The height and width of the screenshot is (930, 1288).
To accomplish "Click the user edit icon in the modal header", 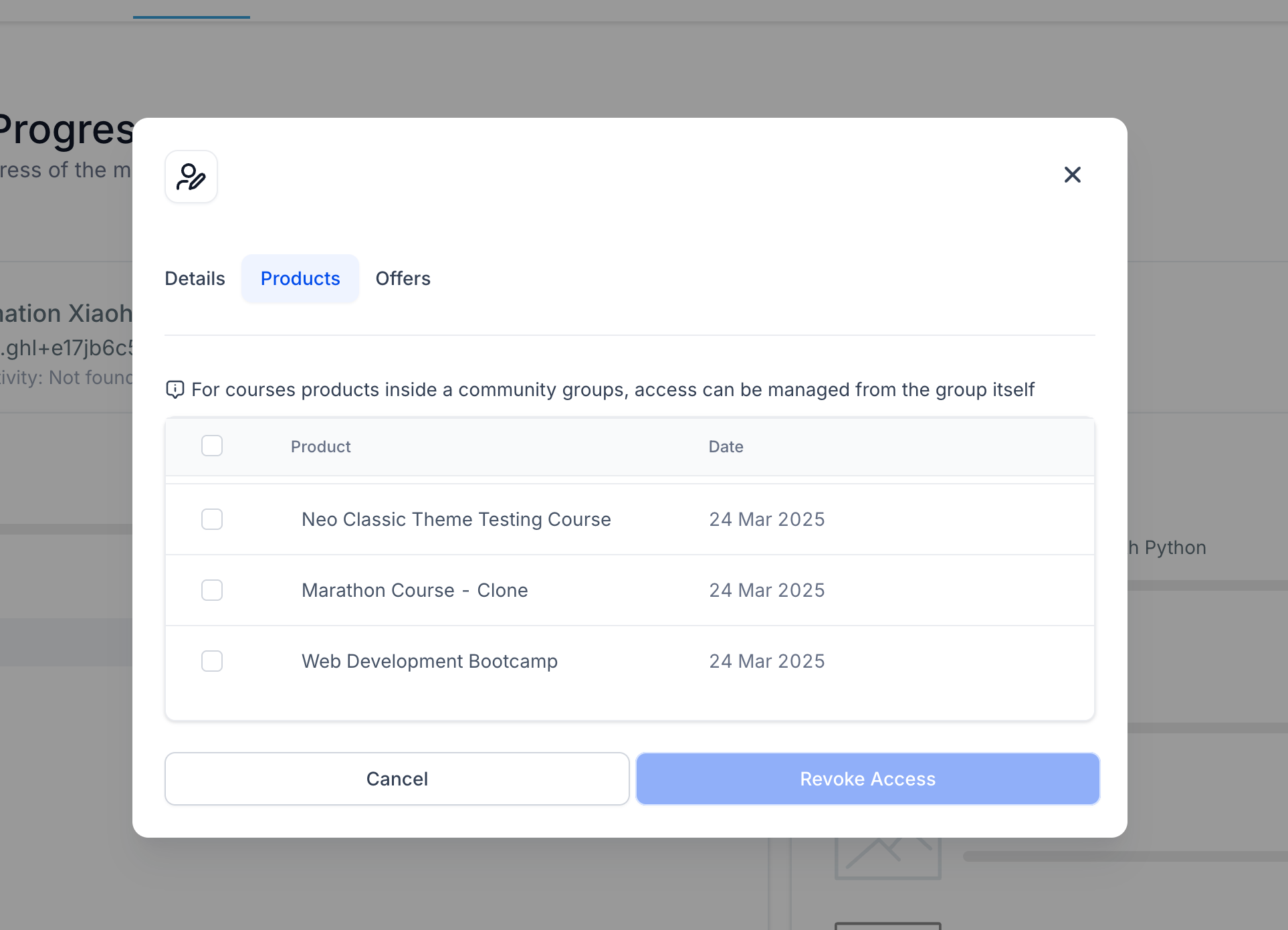I will 191,177.
